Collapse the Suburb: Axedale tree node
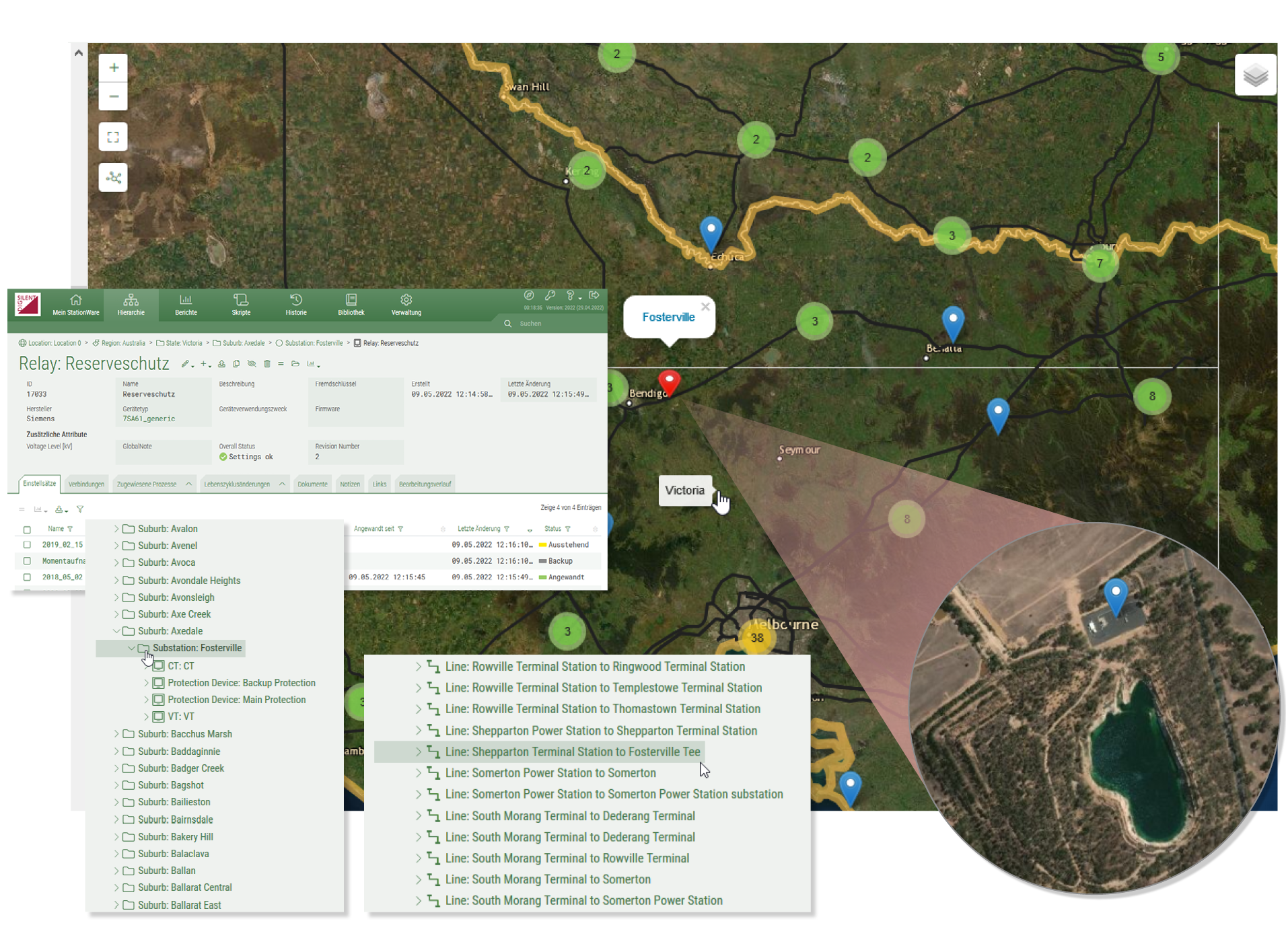Viewport: 1286px width, 952px height. 116,631
